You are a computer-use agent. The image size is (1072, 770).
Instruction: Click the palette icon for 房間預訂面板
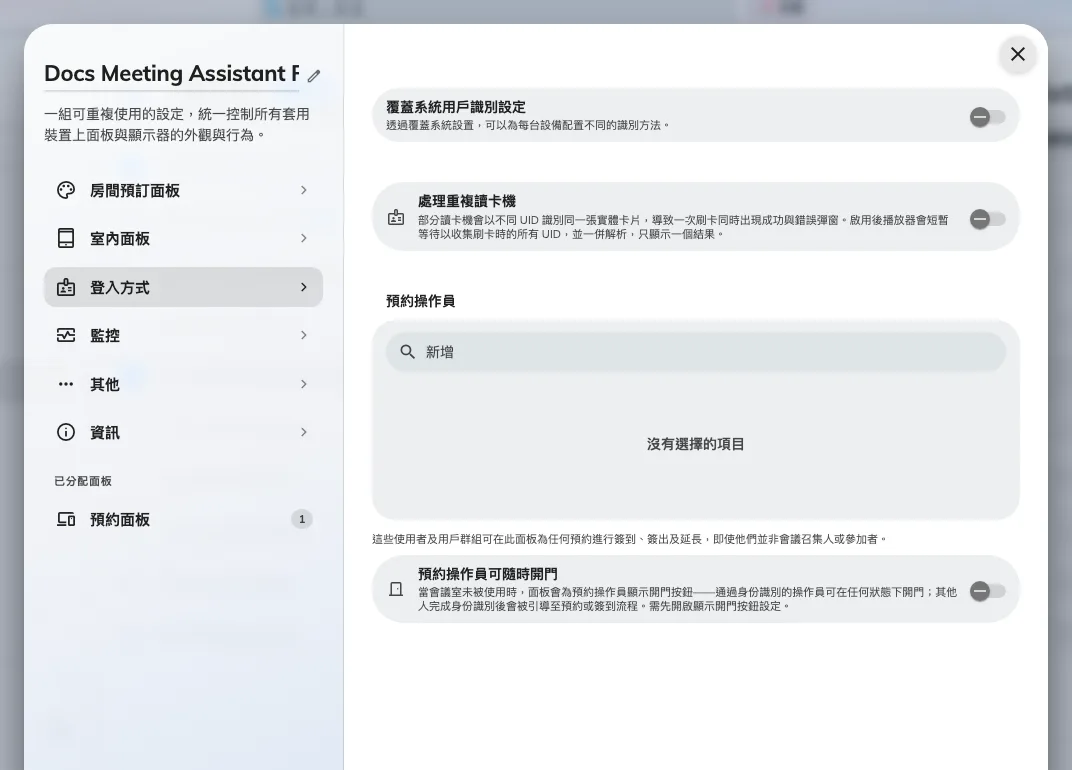(x=66, y=190)
